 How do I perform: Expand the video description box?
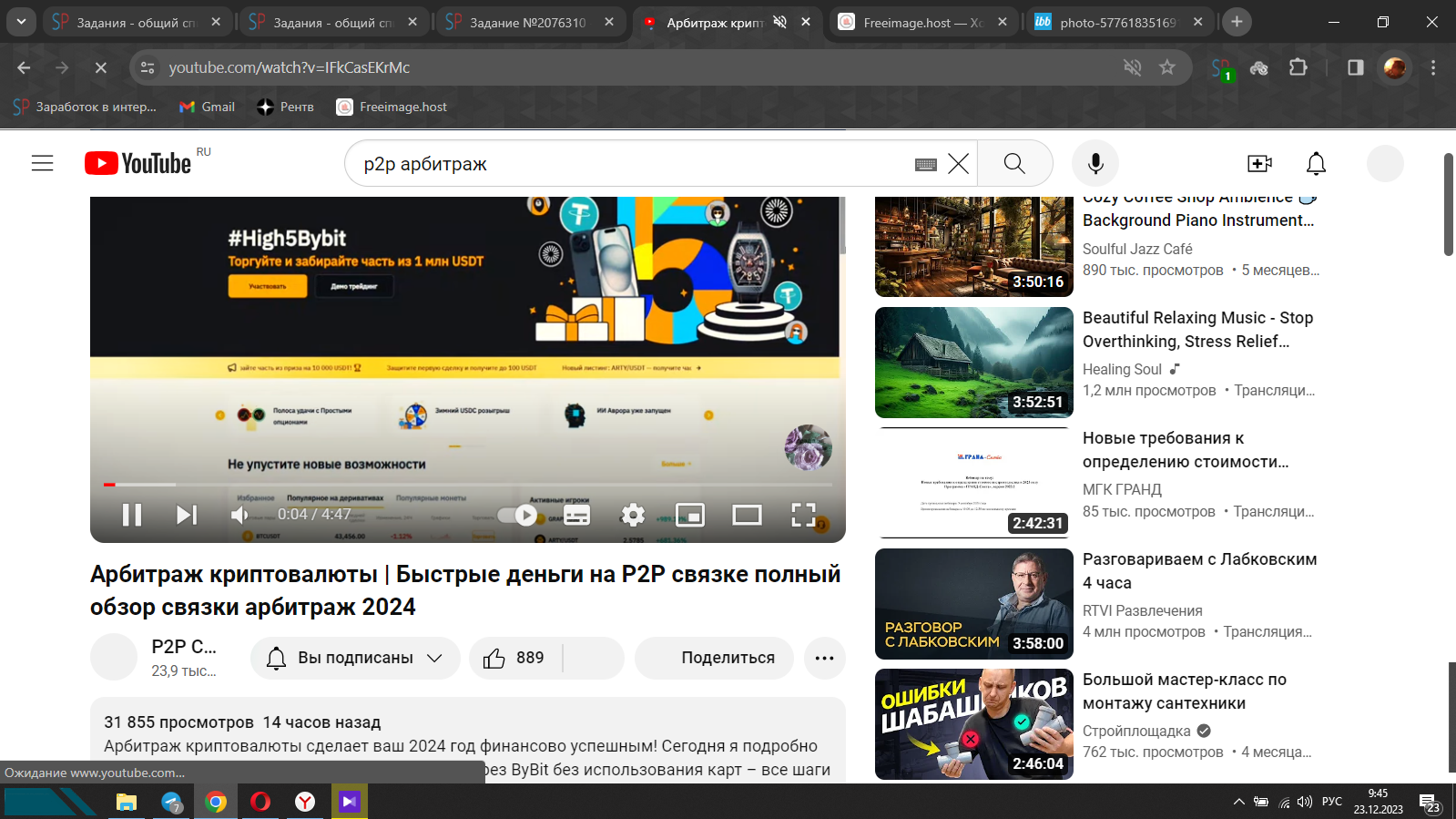coord(468,740)
